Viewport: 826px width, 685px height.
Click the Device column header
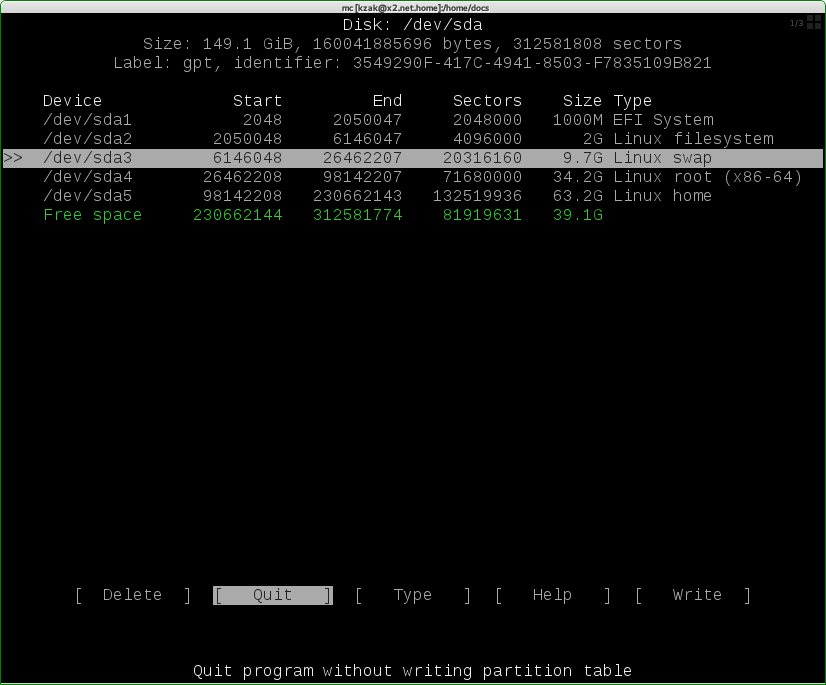tap(72, 101)
